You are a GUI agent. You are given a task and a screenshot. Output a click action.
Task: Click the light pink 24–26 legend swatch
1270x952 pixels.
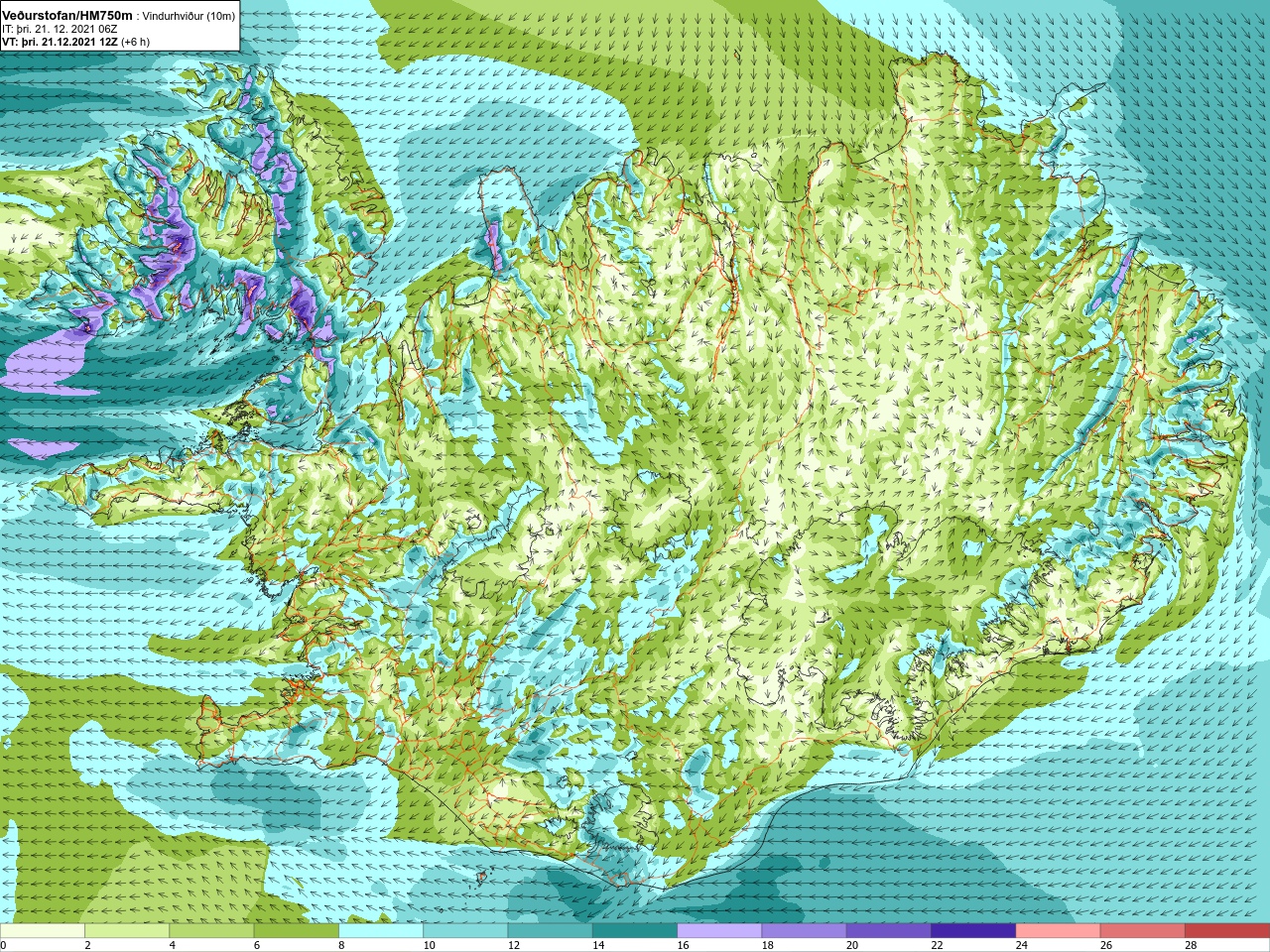tap(1058, 931)
